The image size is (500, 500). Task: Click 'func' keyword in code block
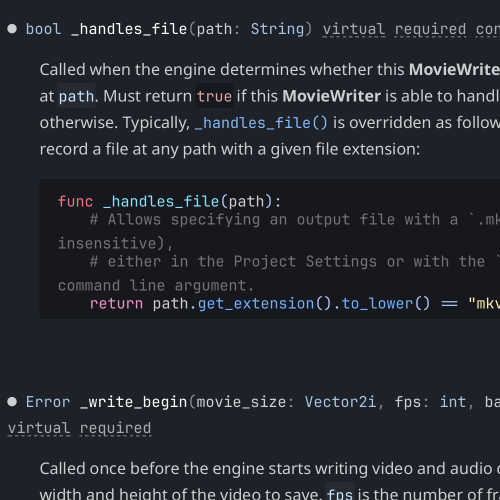tap(75, 202)
